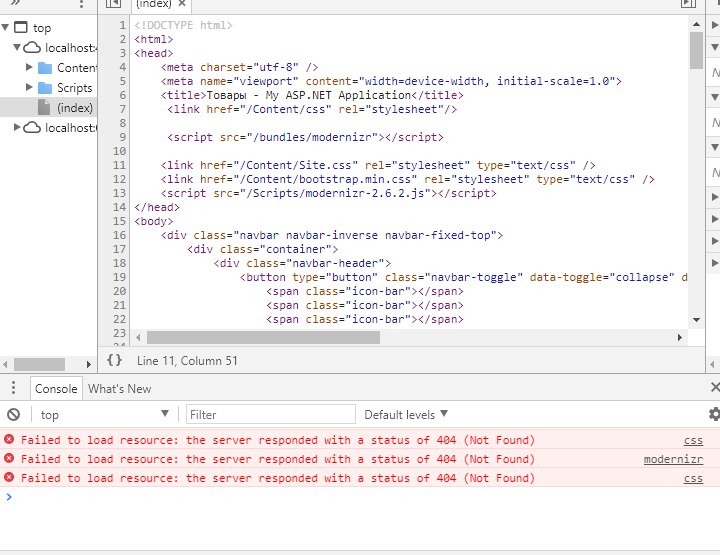Click the bootstrap.min.css link line

pos(407,179)
